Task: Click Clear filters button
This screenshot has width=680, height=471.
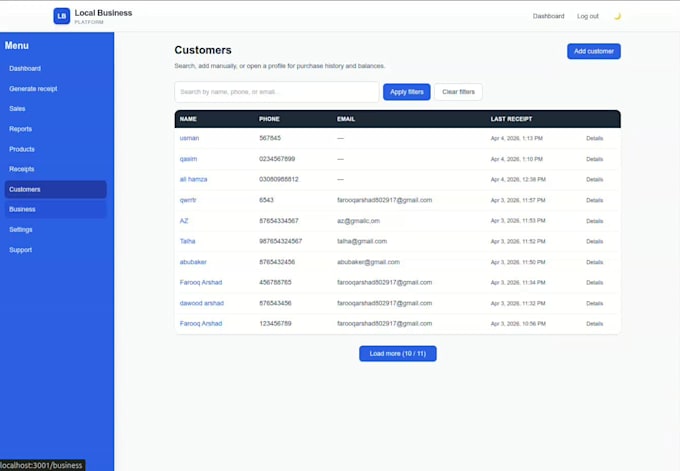Action: tap(458, 92)
